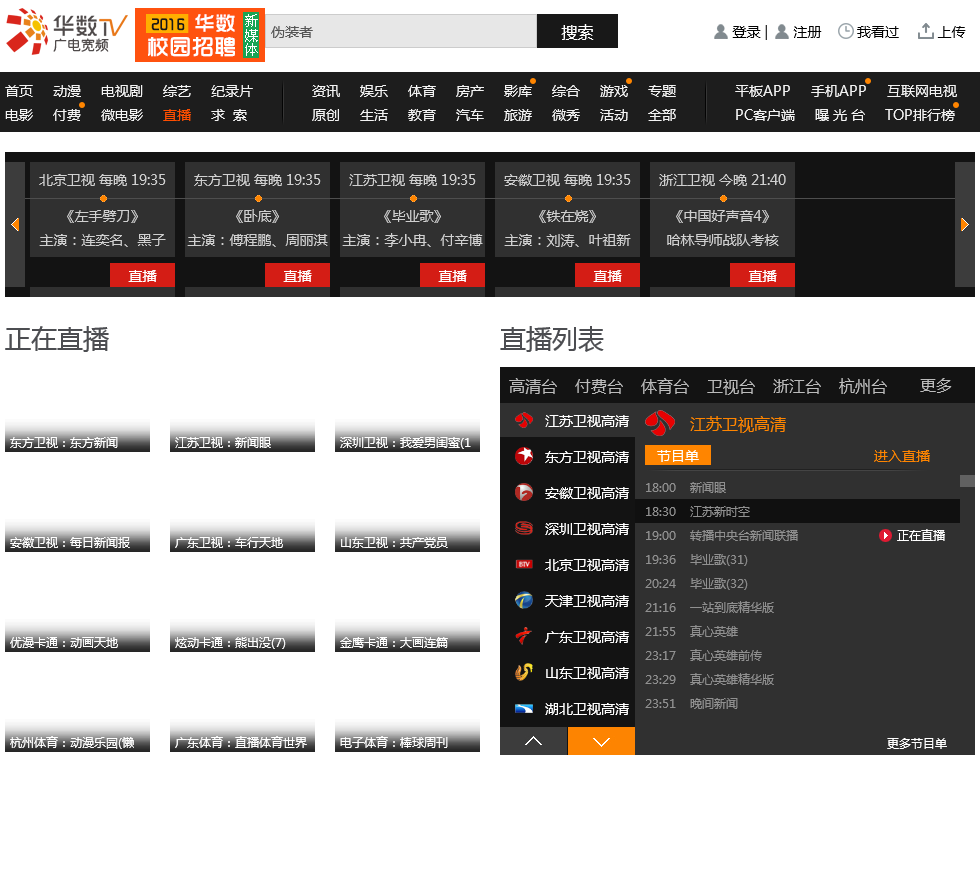Screen dimensions: 980x891
Task: Click the 登录 user icon
Action: tap(721, 32)
